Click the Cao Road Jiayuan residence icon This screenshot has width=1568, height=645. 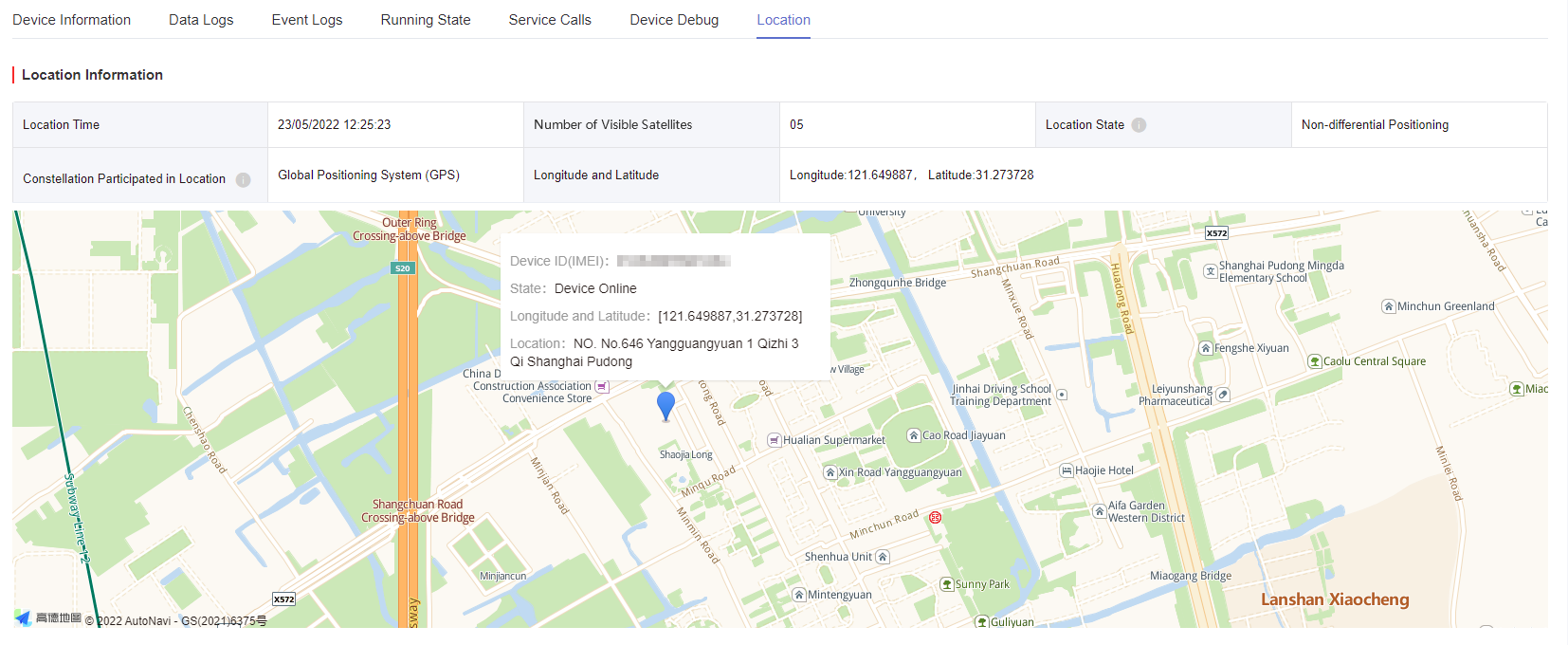(914, 435)
